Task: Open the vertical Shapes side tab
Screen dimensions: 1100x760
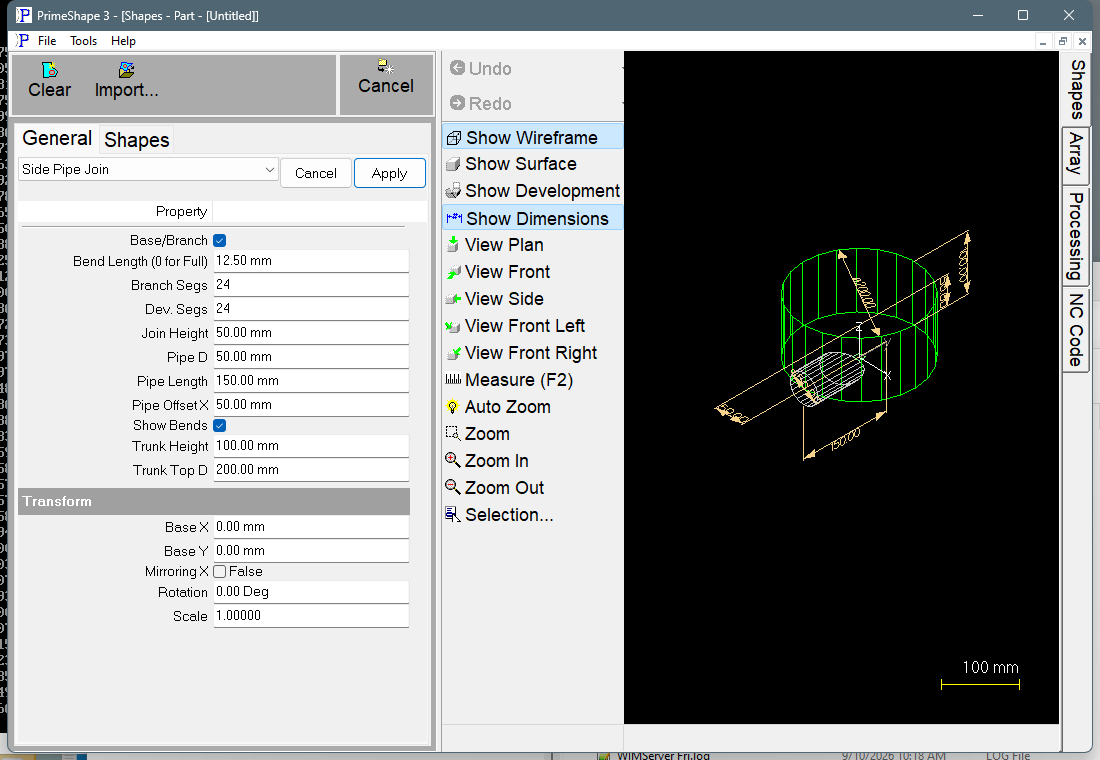Action: 1076,89
